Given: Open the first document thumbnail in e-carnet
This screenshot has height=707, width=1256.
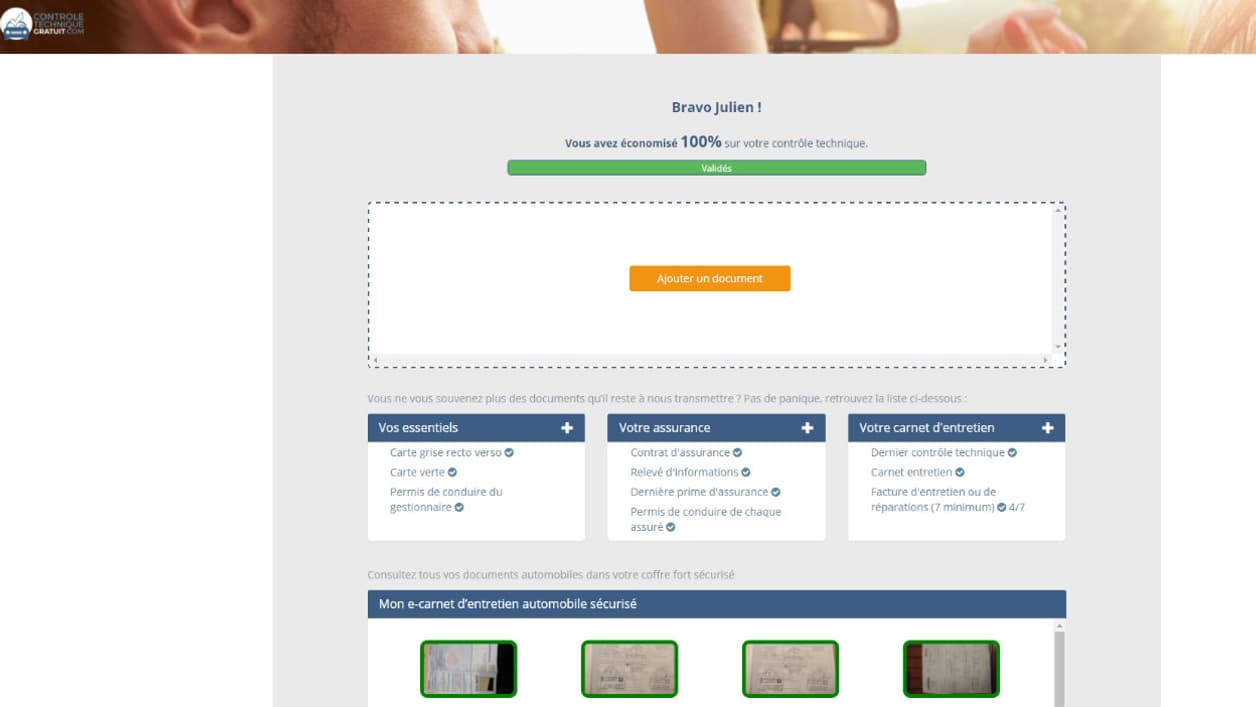Looking at the screenshot, I should [x=468, y=669].
